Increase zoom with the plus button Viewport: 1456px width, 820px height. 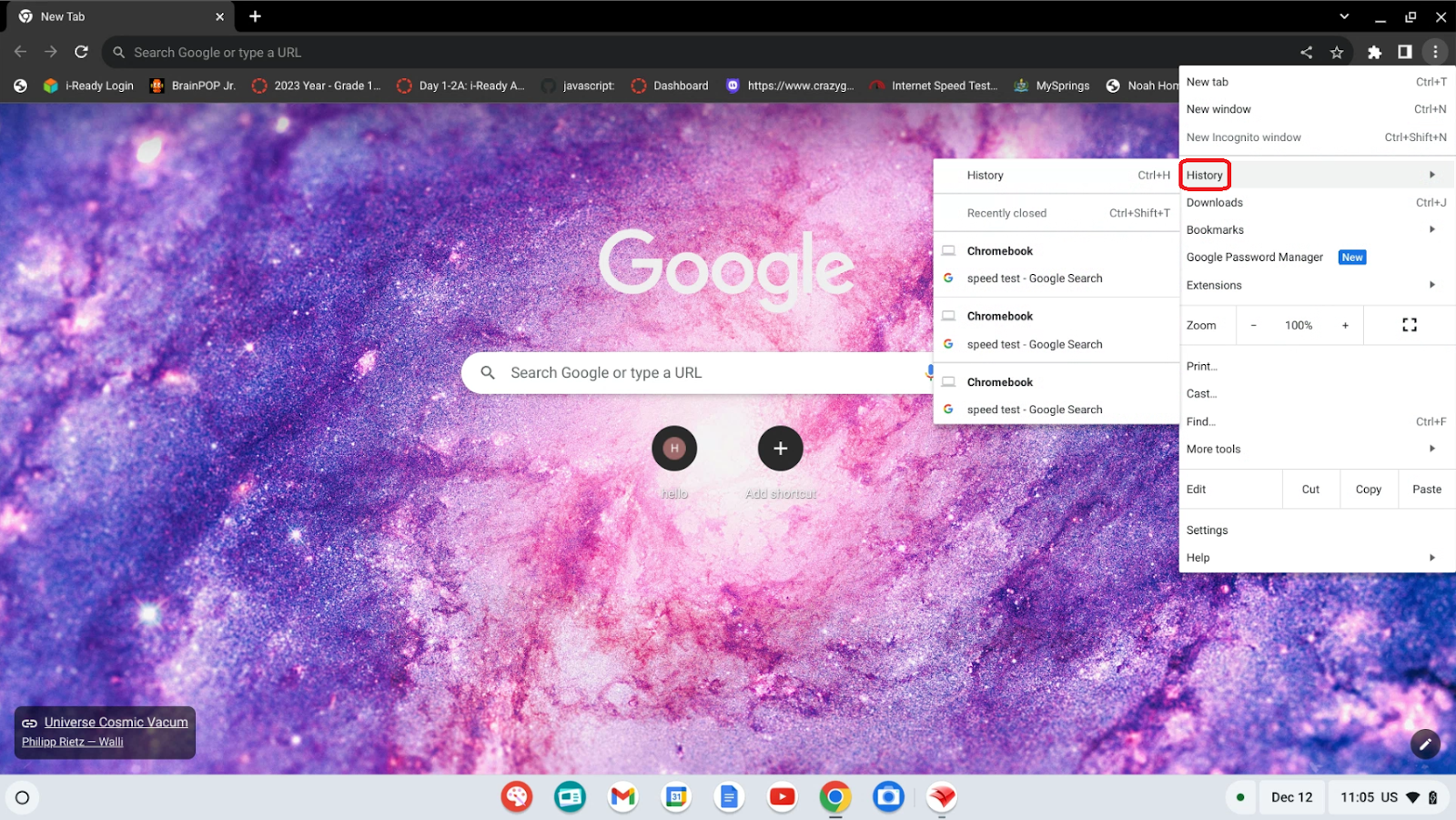click(1345, 325)
